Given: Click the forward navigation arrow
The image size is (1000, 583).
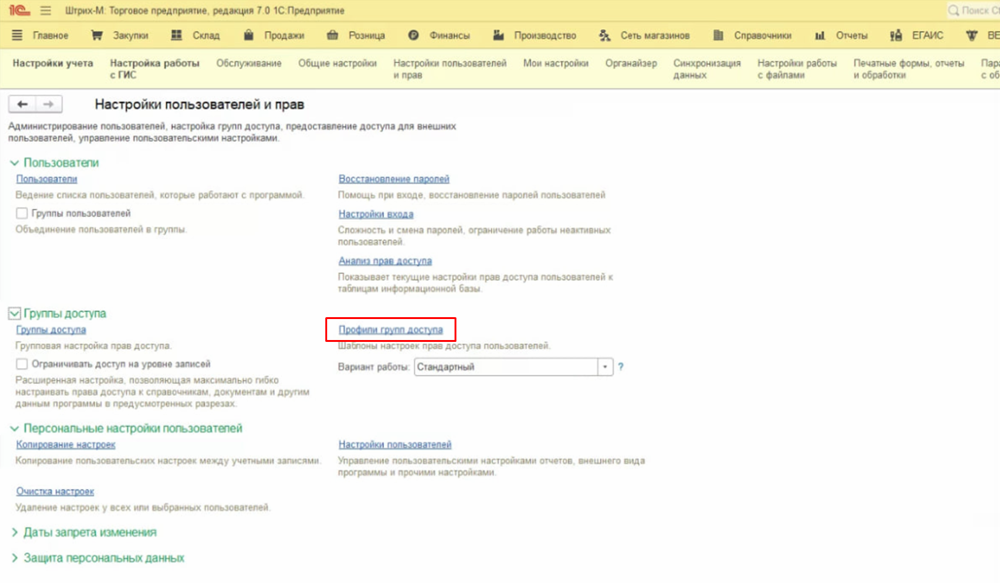Looking at the screenshot, I should (48, 105).
